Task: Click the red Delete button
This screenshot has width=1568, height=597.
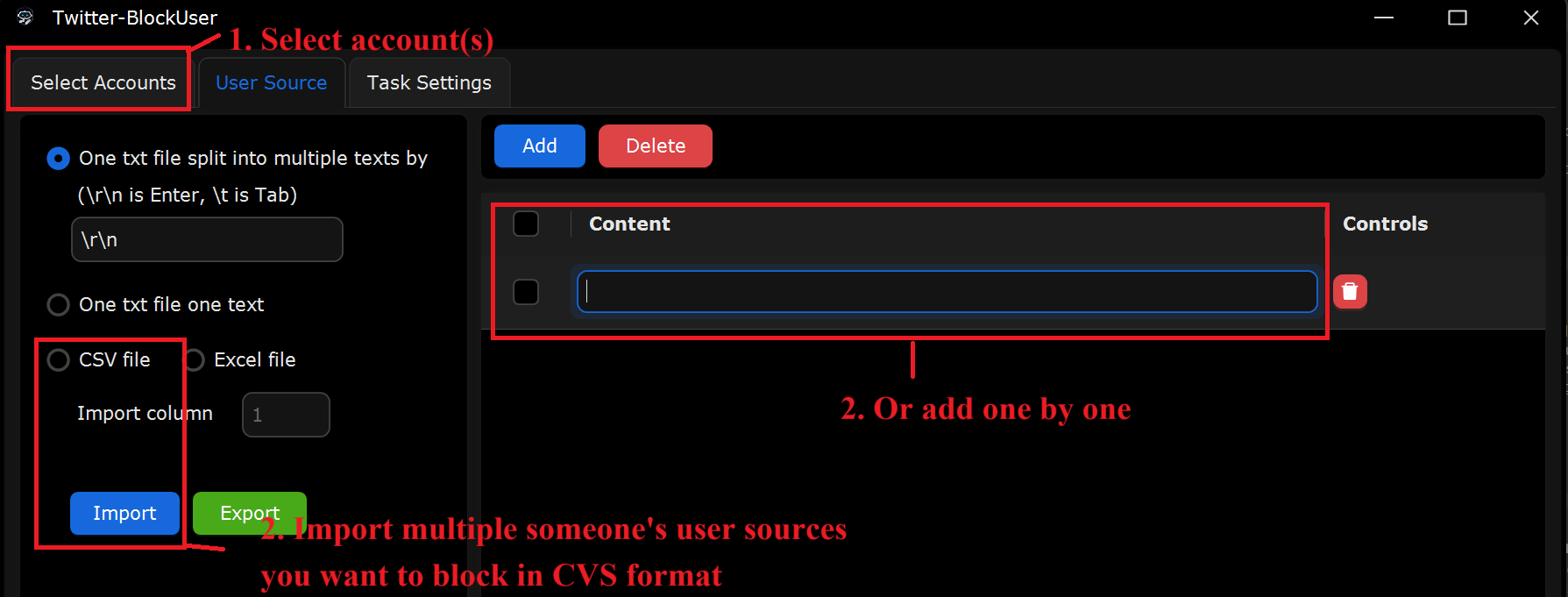Action: pyautogui.click(x=656, y=146)
